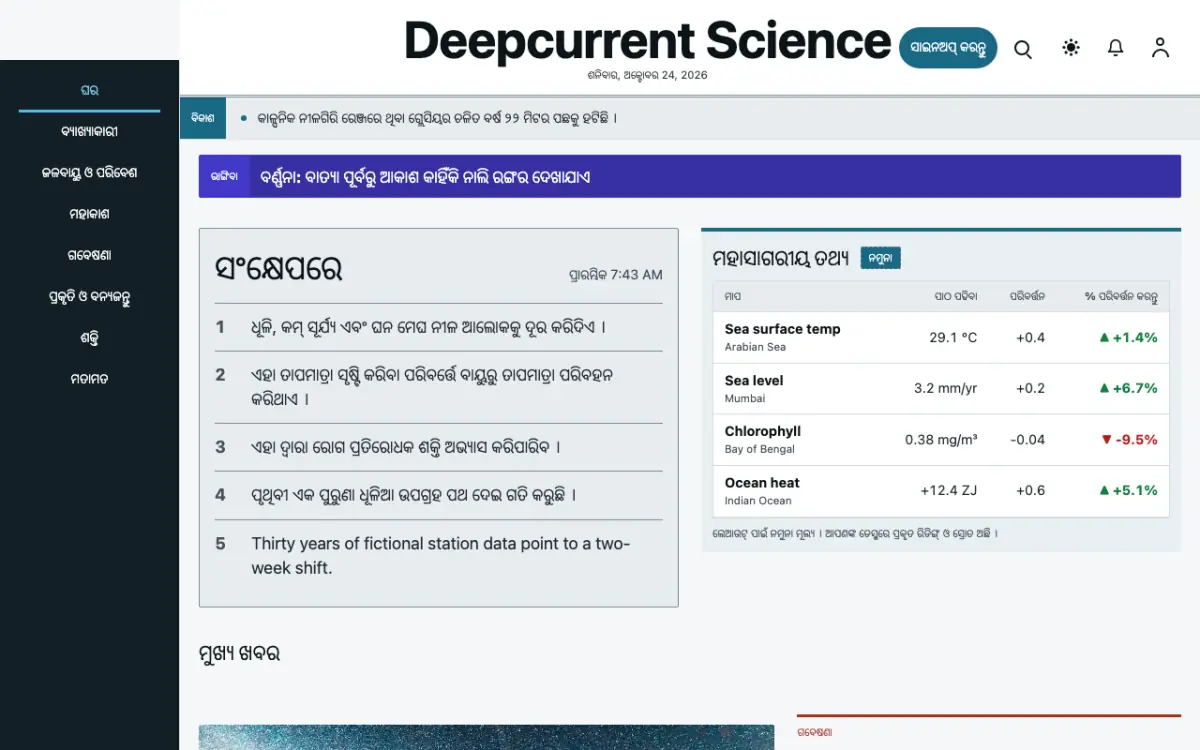The image size is (1200, 750).
Task: Click the 0.38 mg/m³ reading value
Action: pyautogui.click(x=941, y=439)
